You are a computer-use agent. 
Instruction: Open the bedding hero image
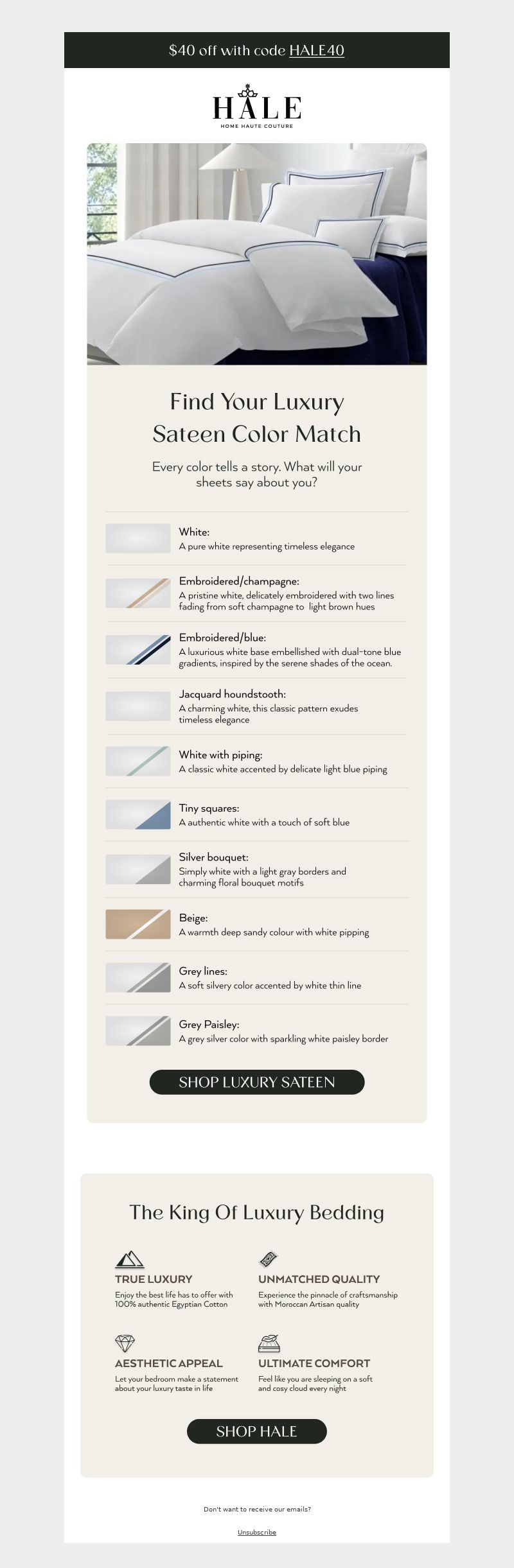[257, 254]
